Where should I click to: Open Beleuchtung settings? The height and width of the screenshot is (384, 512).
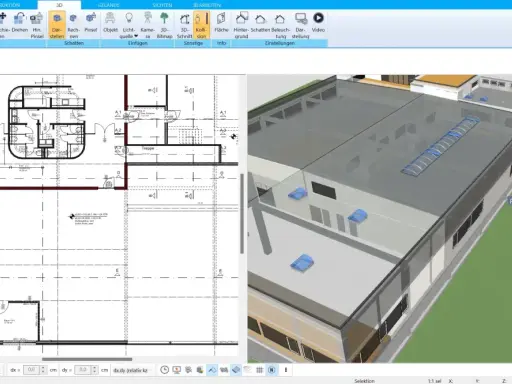click(x=280, y=25)
